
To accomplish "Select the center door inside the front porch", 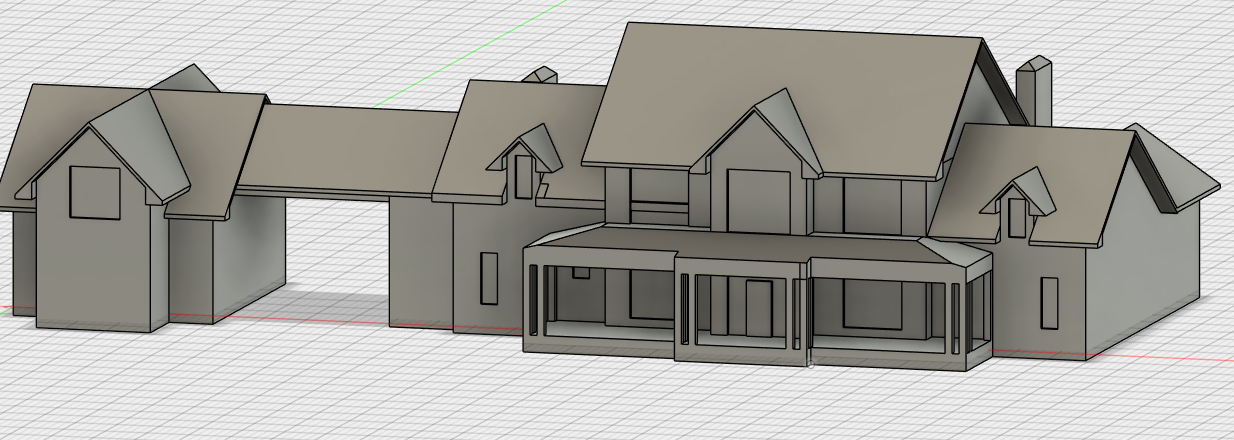I will 759,306.
